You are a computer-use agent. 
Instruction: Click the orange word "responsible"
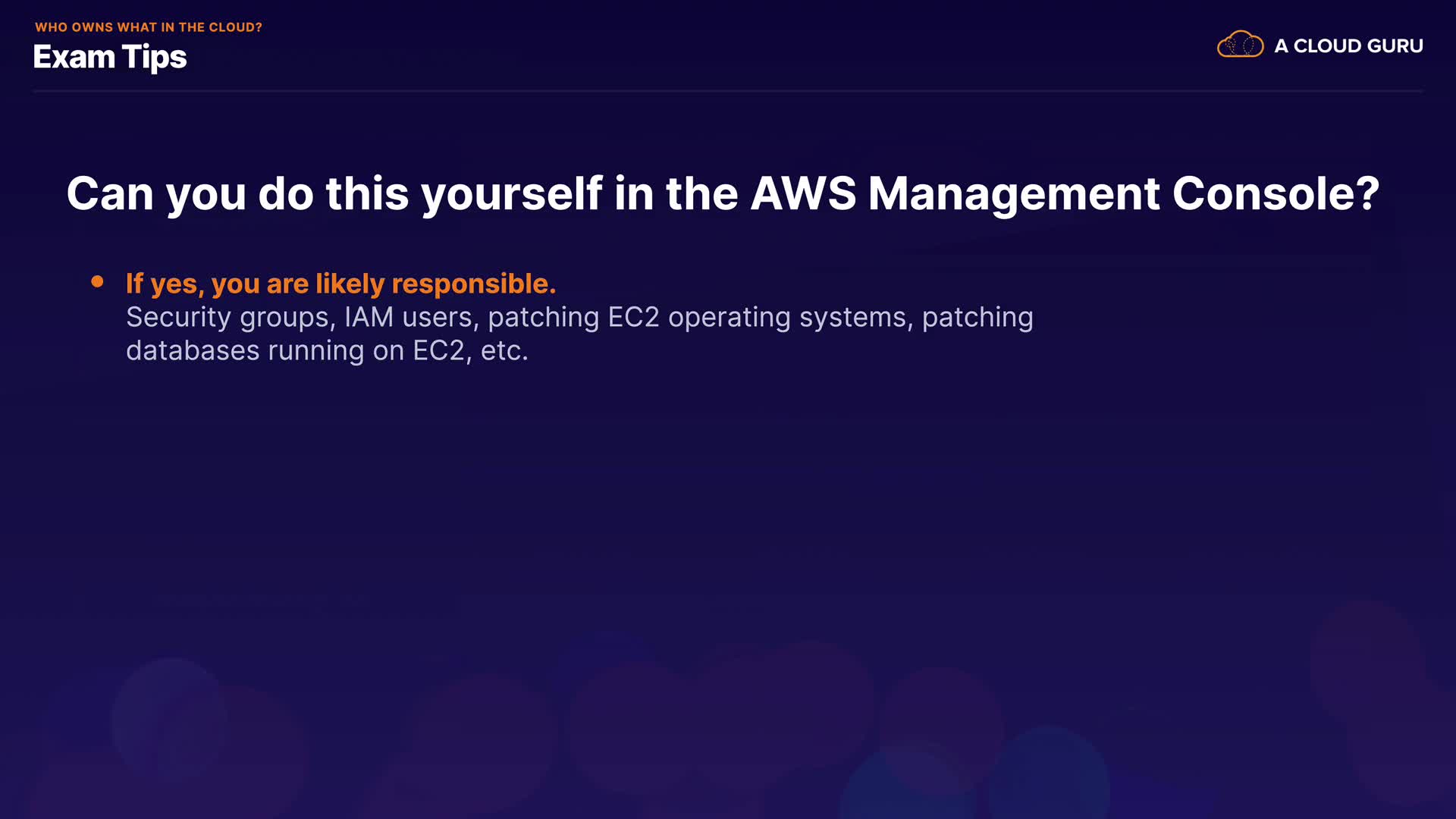(473, 284)
